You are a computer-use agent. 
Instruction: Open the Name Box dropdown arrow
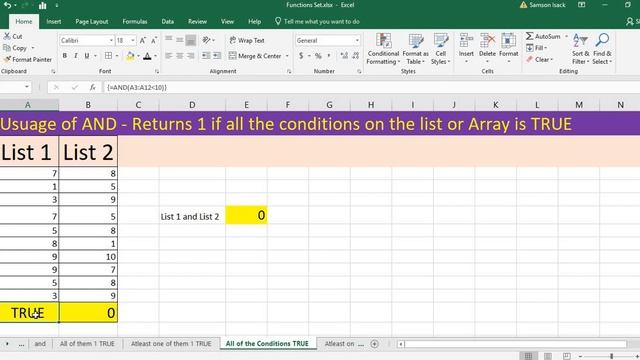tap(27, 87)
